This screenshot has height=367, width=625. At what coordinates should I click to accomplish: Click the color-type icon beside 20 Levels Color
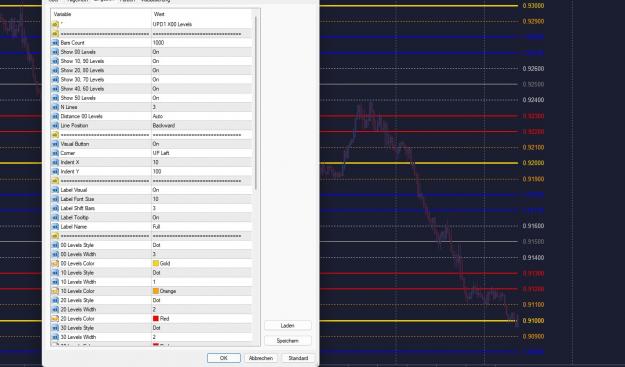55,318
